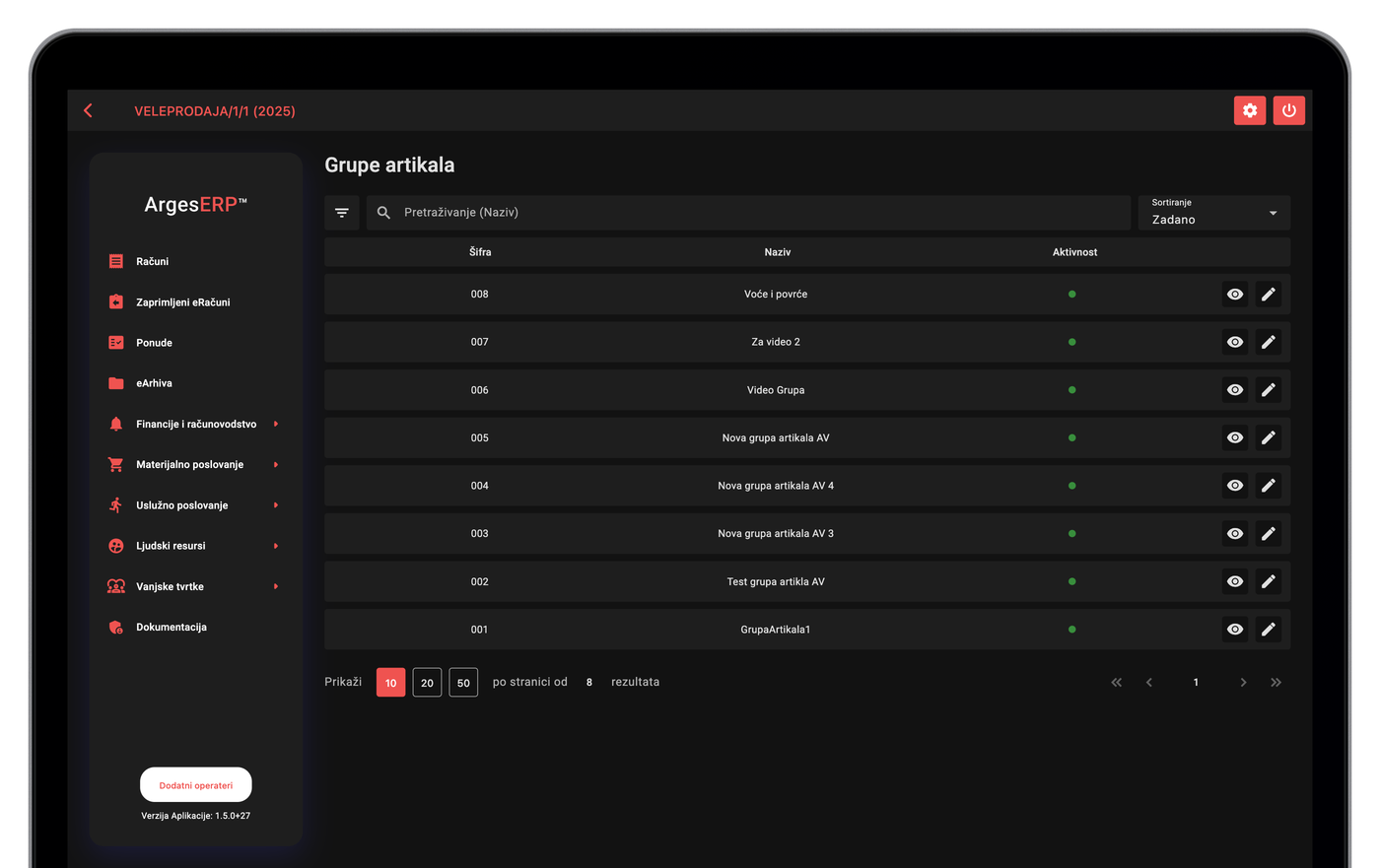Edit Test grupa artikla AV row
Screen dimensions: 1380x868
click(1269, 581)
